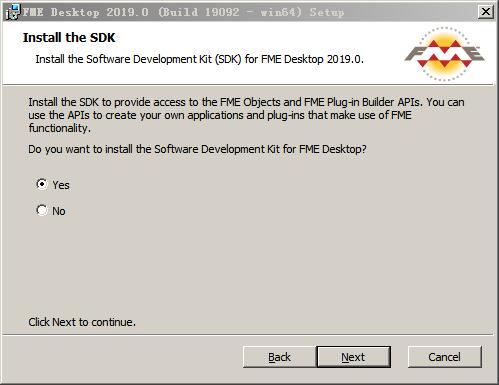Click the gray FME lettering in the logo

[x=445, y=53]
